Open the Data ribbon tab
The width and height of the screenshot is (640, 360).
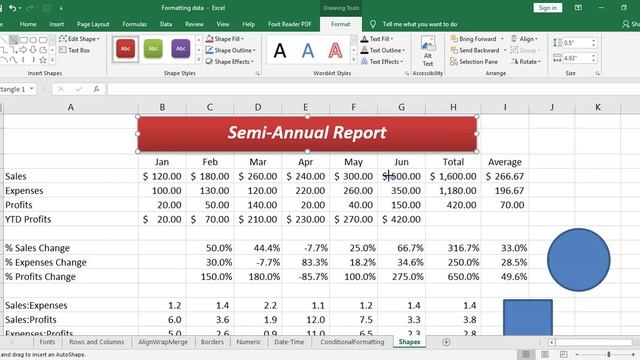click(166, 24)
